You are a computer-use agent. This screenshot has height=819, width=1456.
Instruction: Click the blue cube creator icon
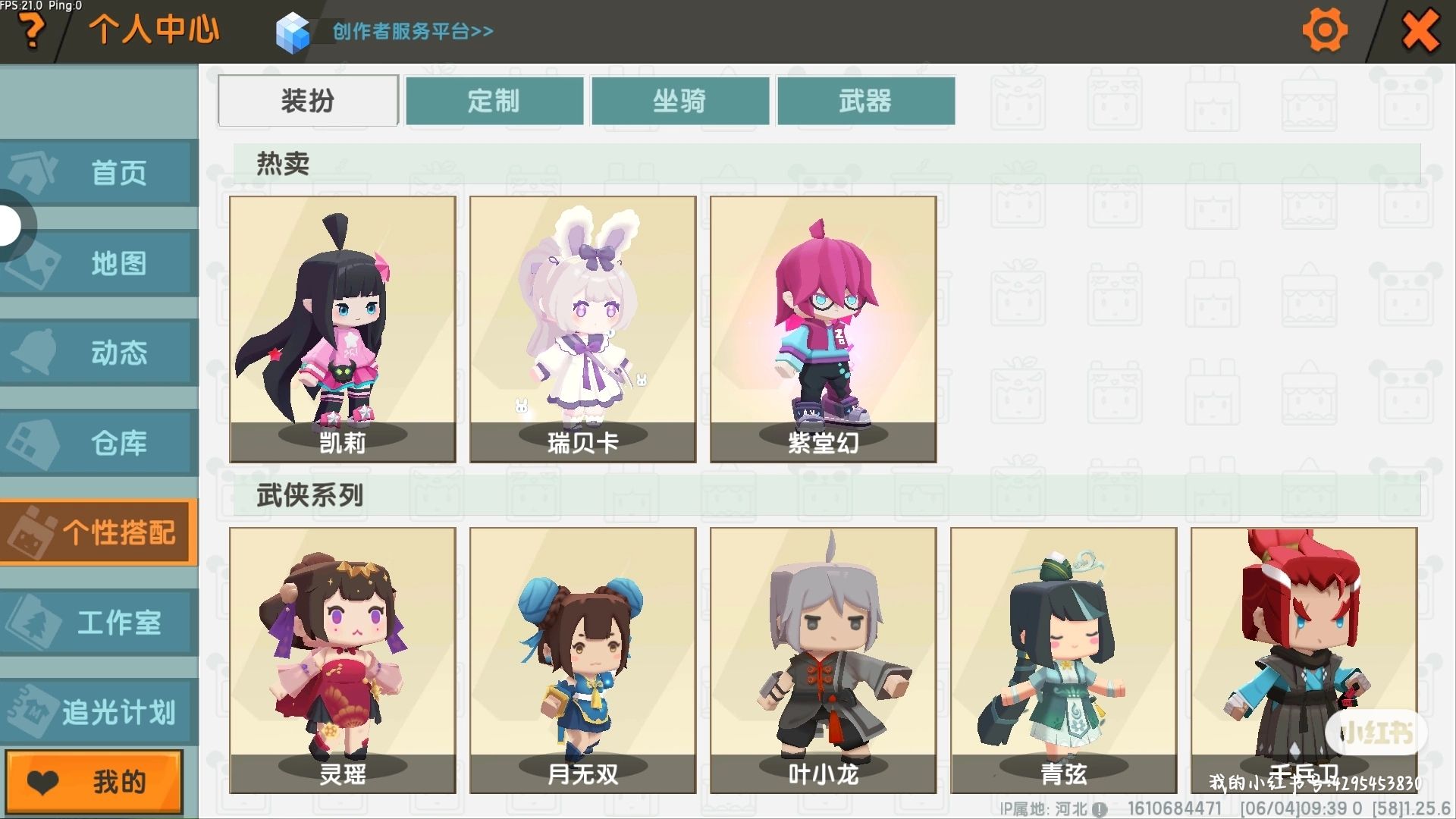click(x=293, y=33)
